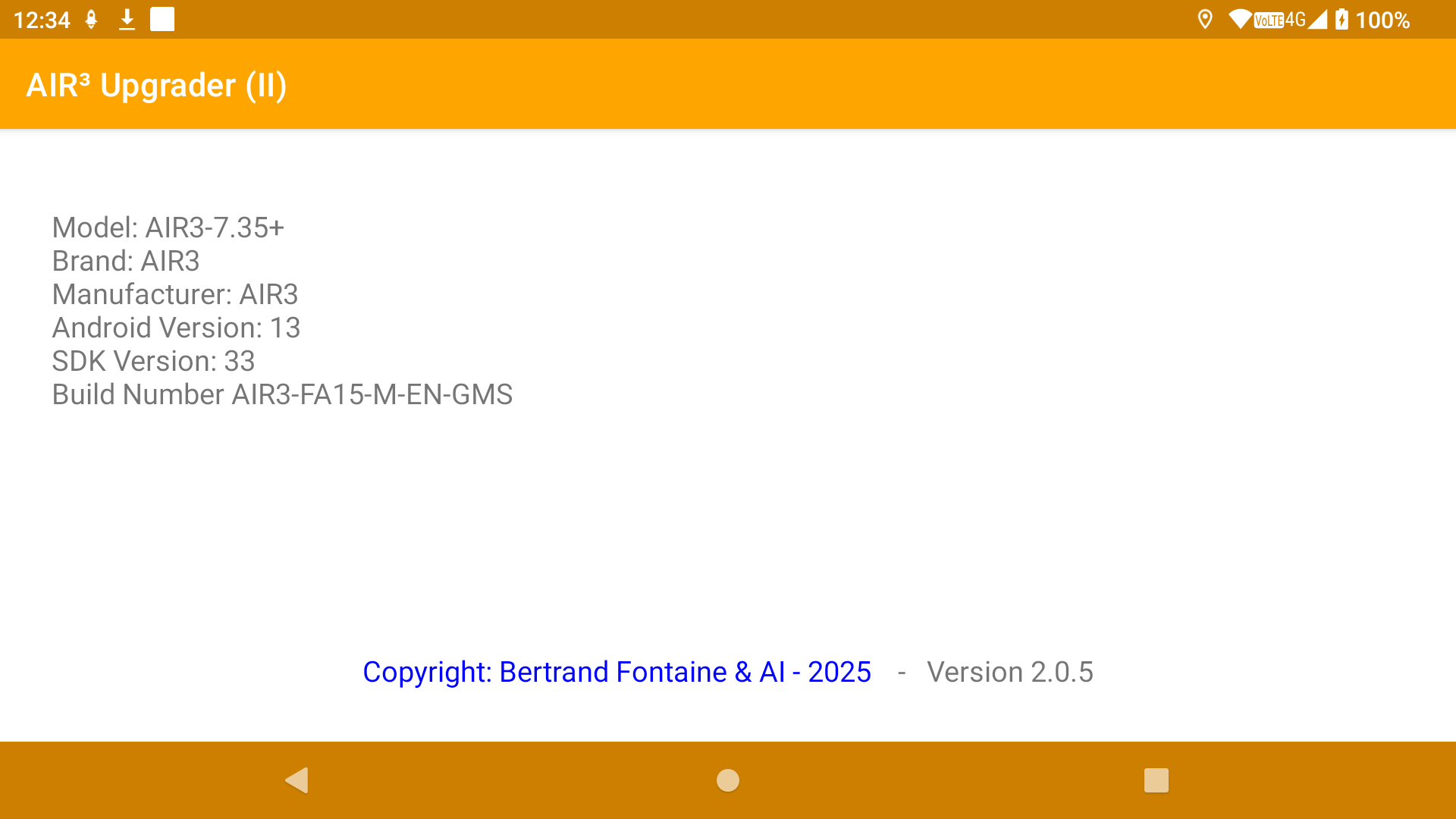Tap the location pin status icon
Image resolution: width=1456 pixels, height=819 pixels.
point(1204,20)
